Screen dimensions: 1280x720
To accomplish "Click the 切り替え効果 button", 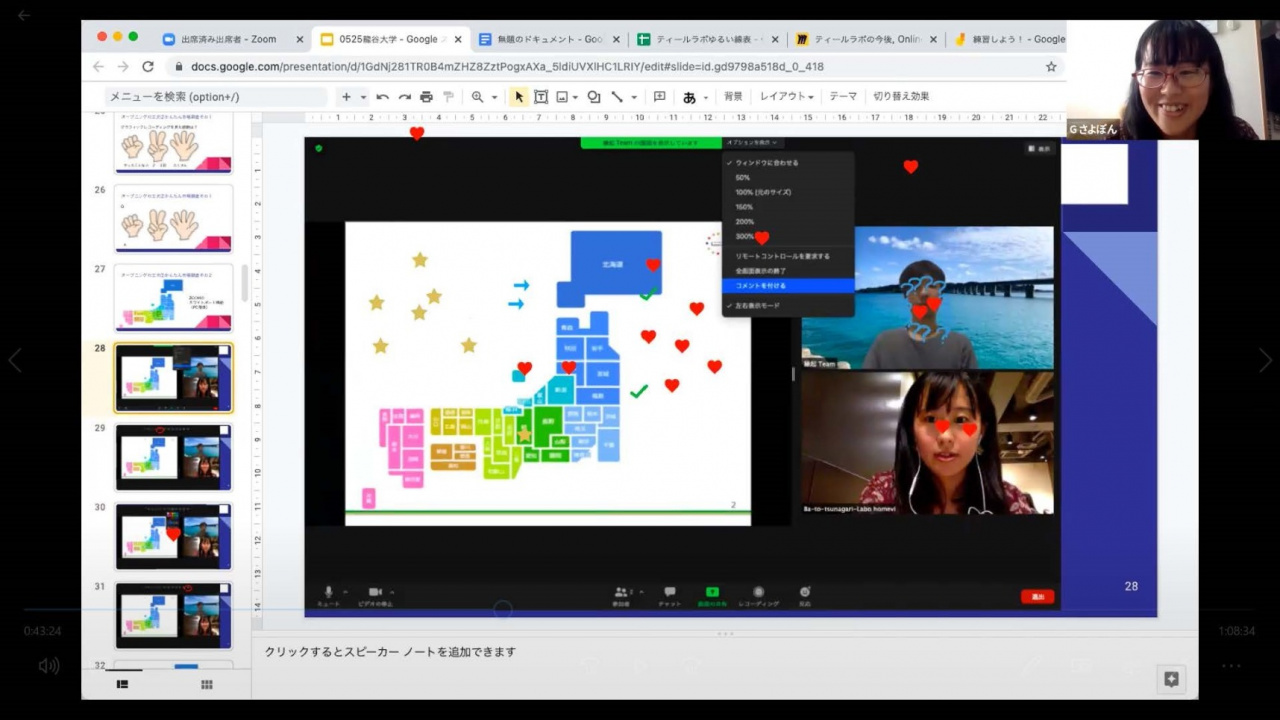I will [x=901, y=97].
